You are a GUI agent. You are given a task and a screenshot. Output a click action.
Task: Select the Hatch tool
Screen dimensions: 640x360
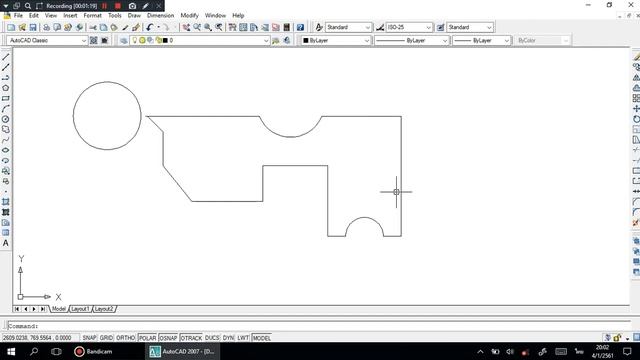click(x=6, y=202)
